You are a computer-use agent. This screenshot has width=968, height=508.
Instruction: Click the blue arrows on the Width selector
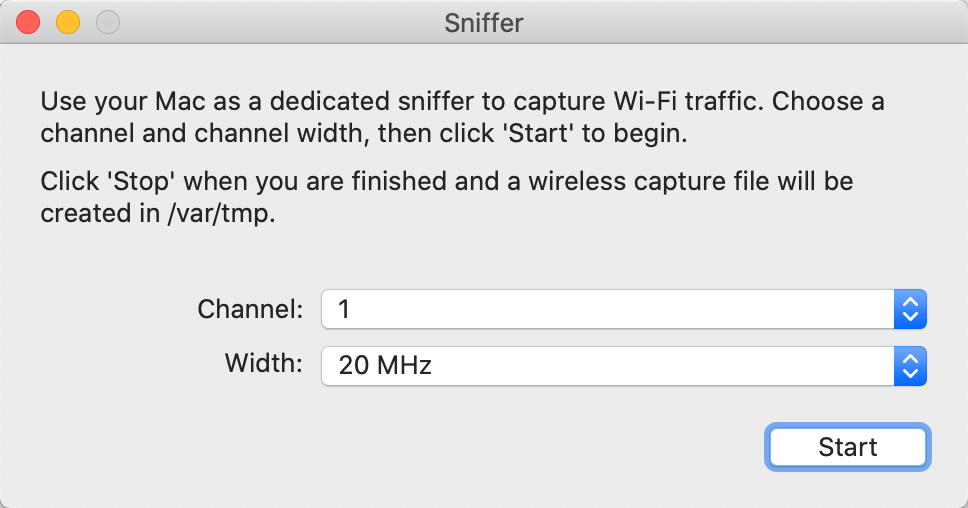click(x=910, y=366)
